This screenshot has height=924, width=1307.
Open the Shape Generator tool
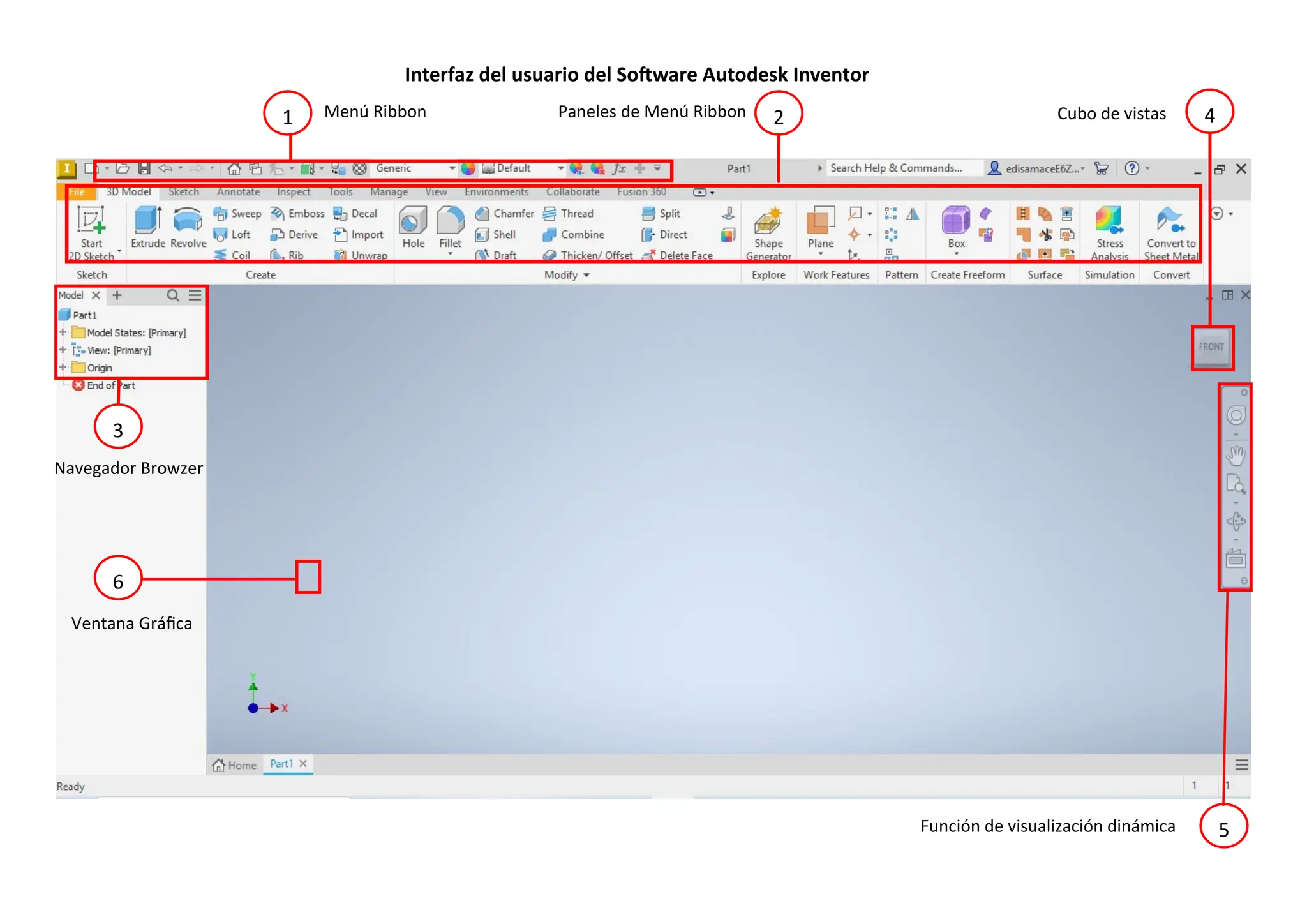pos(768,233)
